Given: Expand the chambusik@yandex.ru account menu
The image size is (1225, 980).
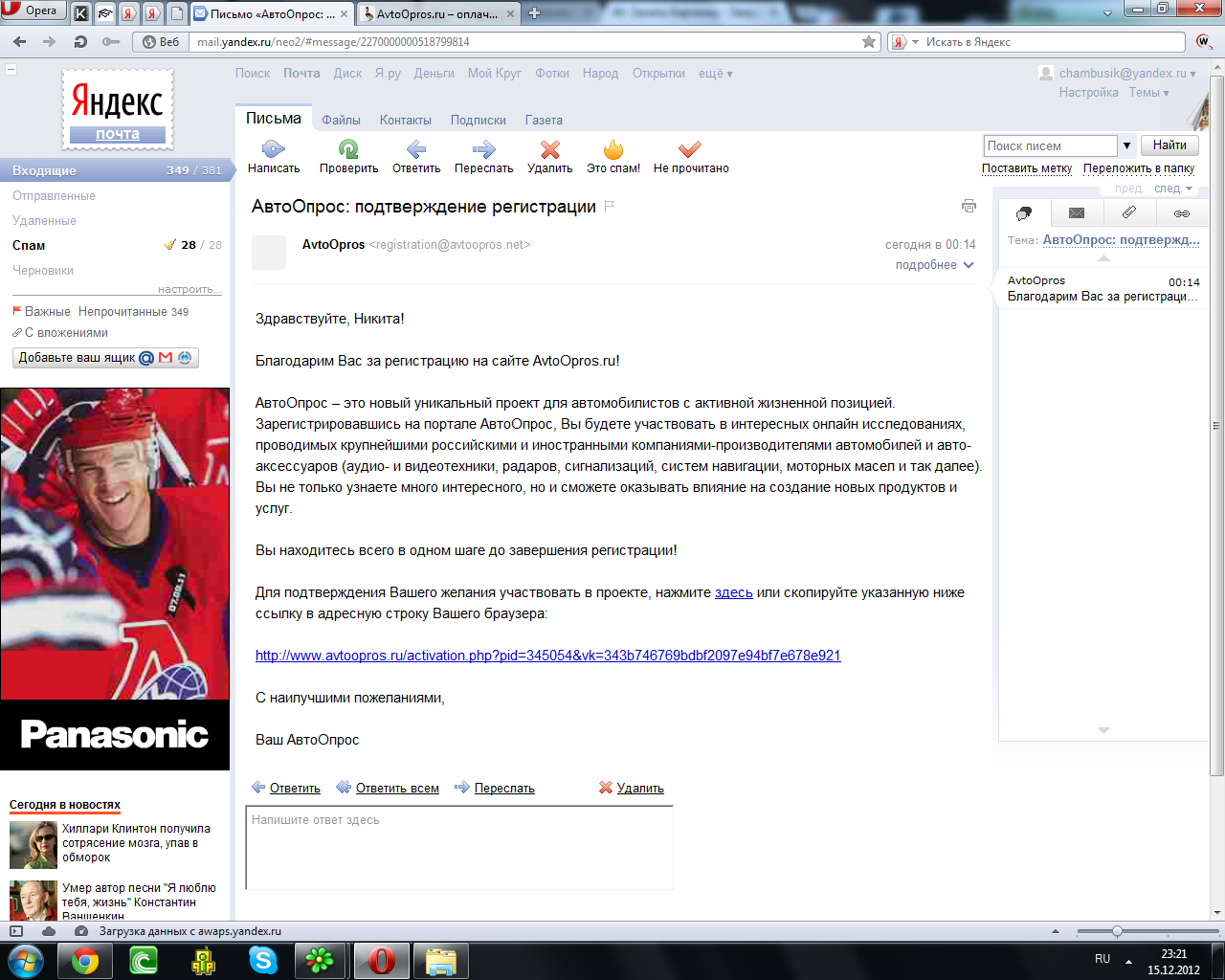Looking at the screenshot, I should click(1127, 74).
